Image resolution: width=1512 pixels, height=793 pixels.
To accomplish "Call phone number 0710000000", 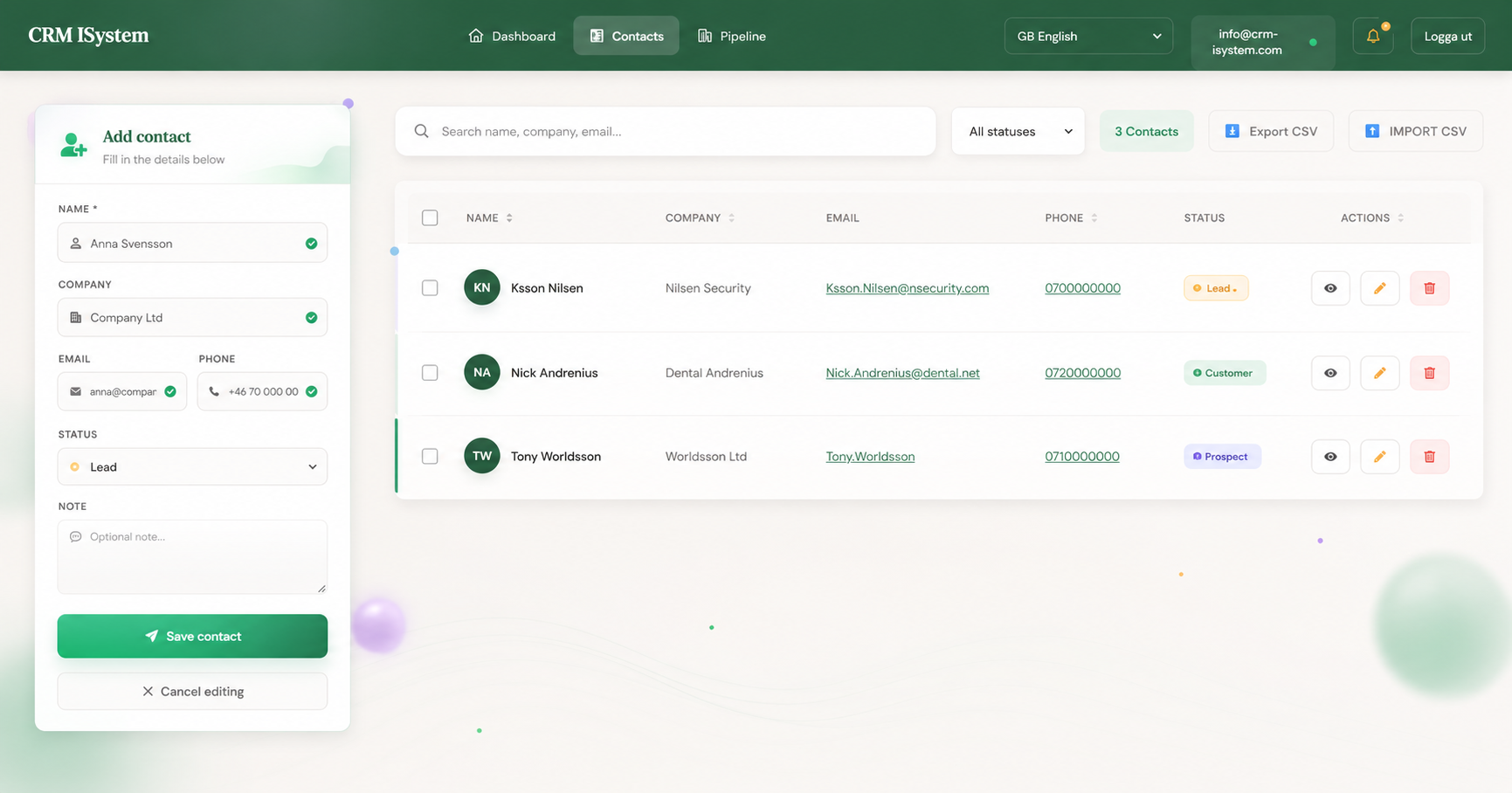I will [1082, 457].
